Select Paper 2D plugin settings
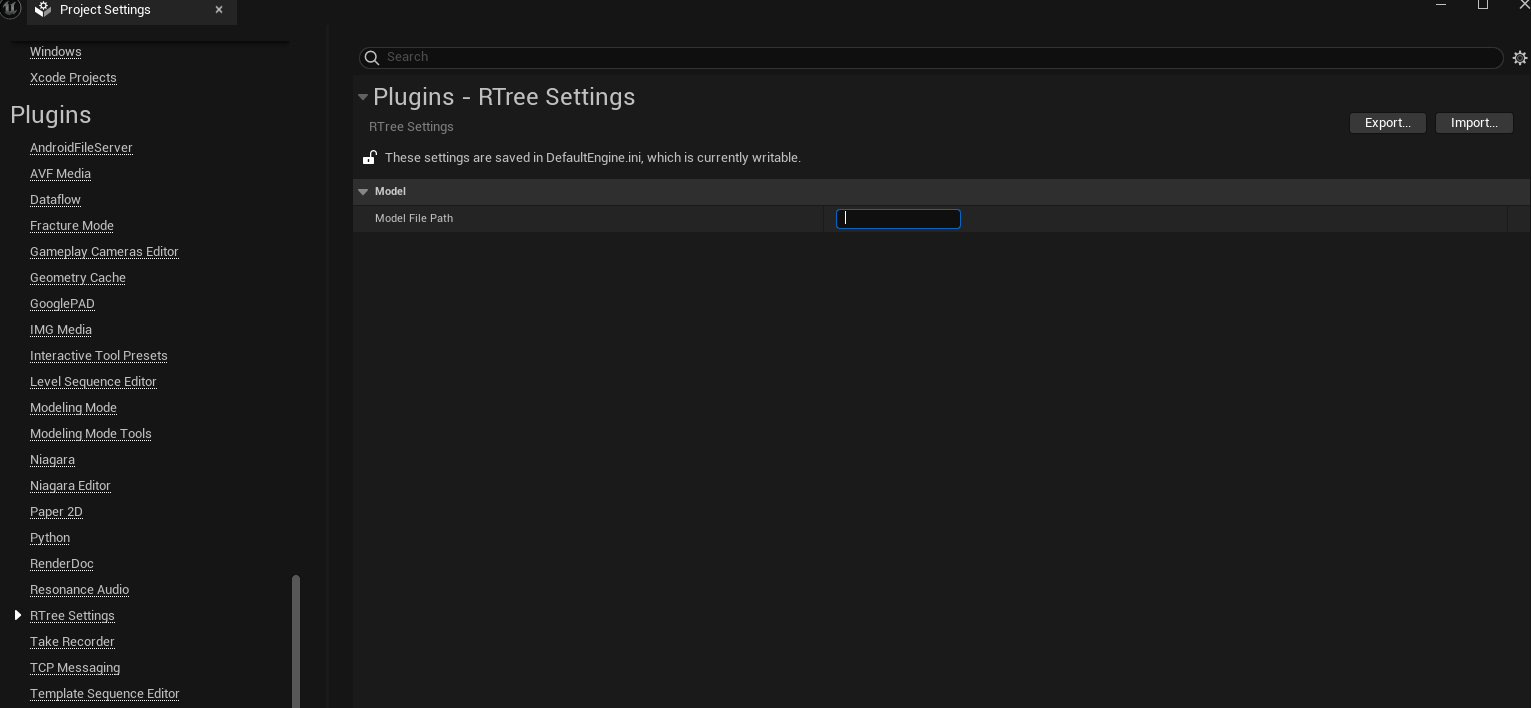 56,512
